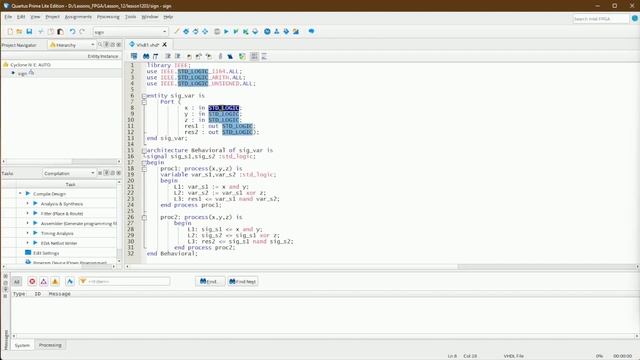Image resolution: width=640 pixels, height=360 pixels.
Task: Click the Paste icon in the main toolbar
Action: (x=60, y=31)
